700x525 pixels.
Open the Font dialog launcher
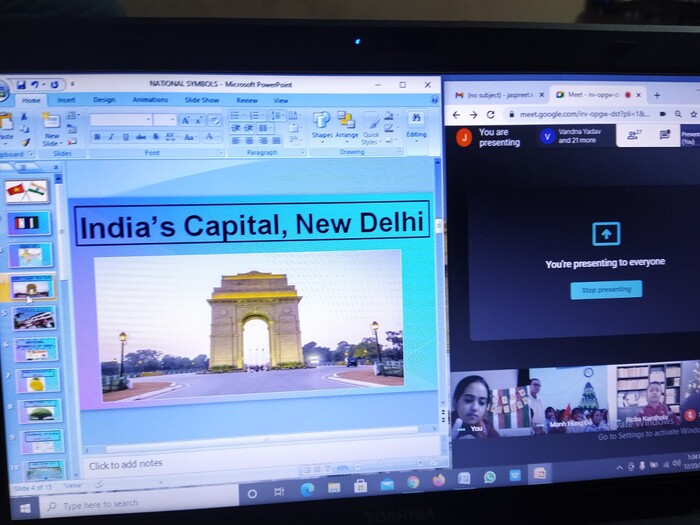coord(220,153)
